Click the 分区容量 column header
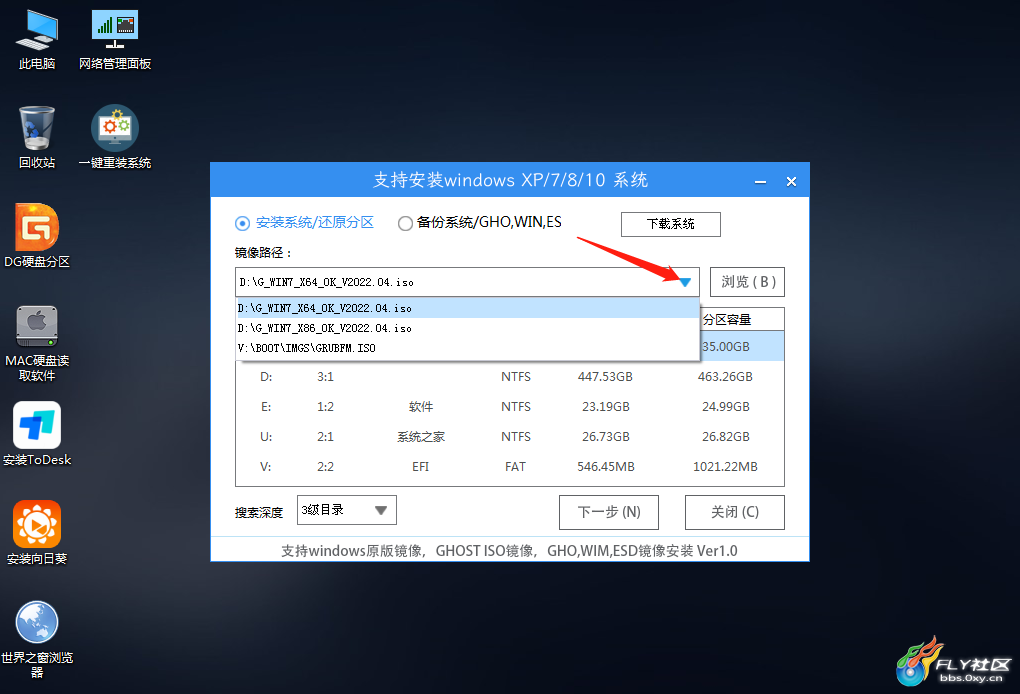 (x=727, y=320)
